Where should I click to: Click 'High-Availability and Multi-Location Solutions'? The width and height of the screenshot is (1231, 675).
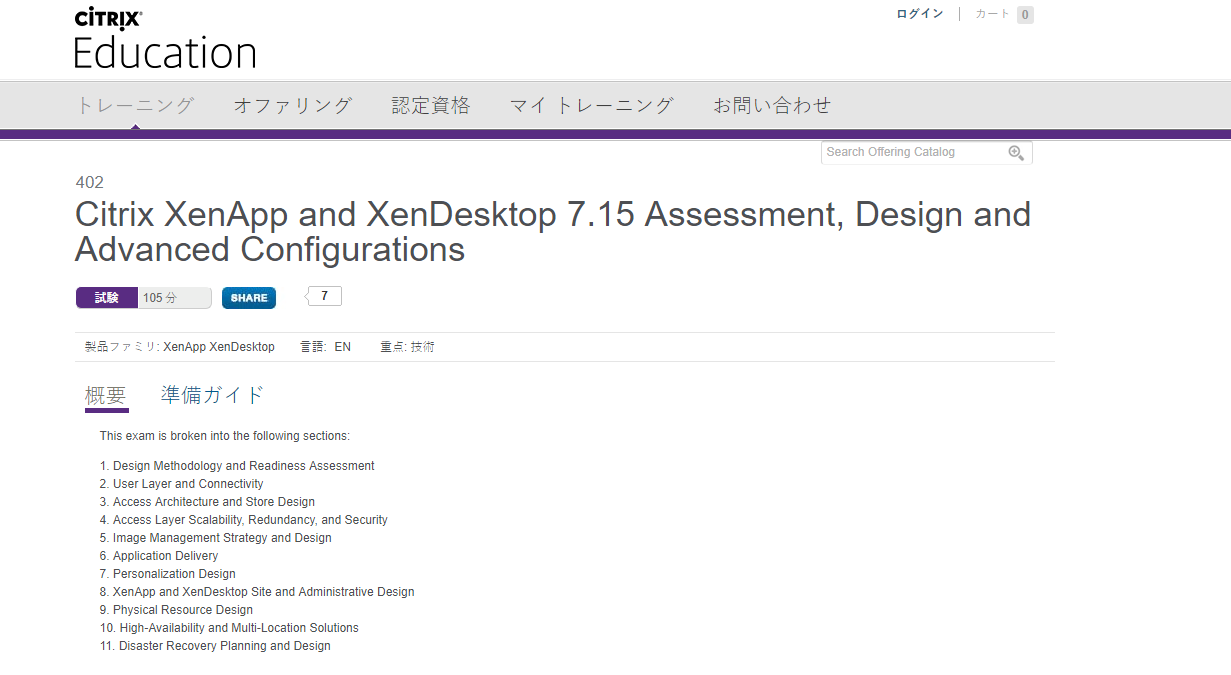pos(239,628)
